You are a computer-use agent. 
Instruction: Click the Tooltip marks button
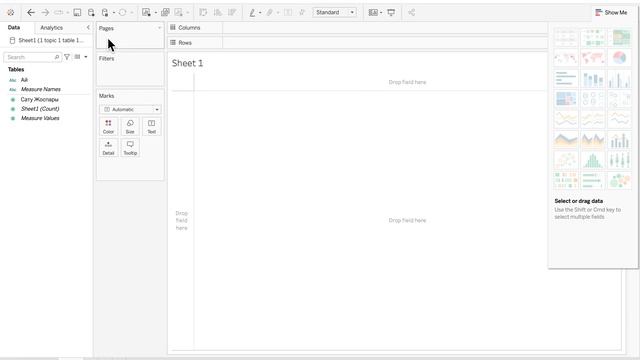[x=130, y=148]
